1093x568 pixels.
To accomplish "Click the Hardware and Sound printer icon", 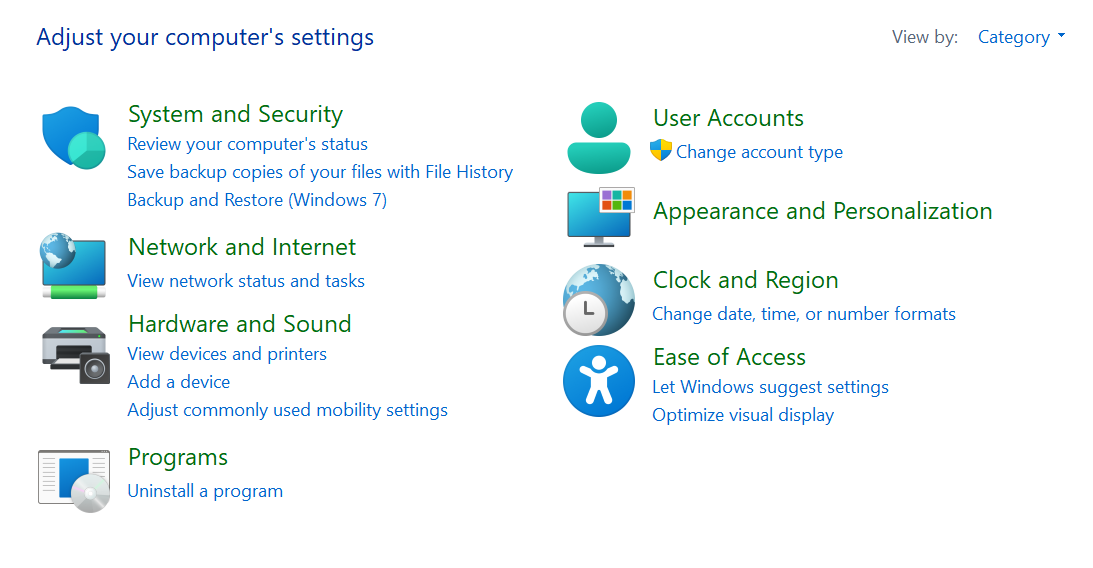I will (73, 354).
